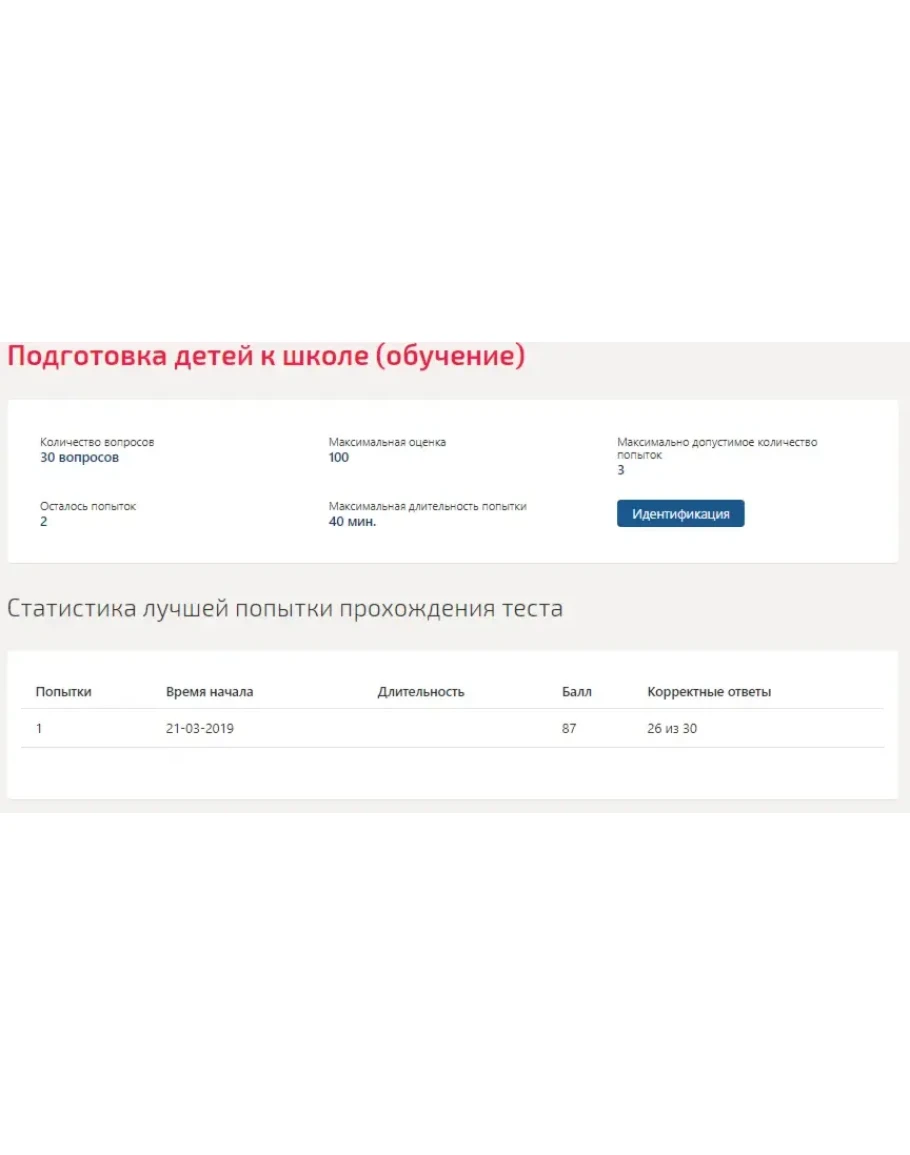Select the start date 21-03-2019 cell
The width and height of the screenshot is (910, 1155).
pyautogui.click(x=200, y=729)
